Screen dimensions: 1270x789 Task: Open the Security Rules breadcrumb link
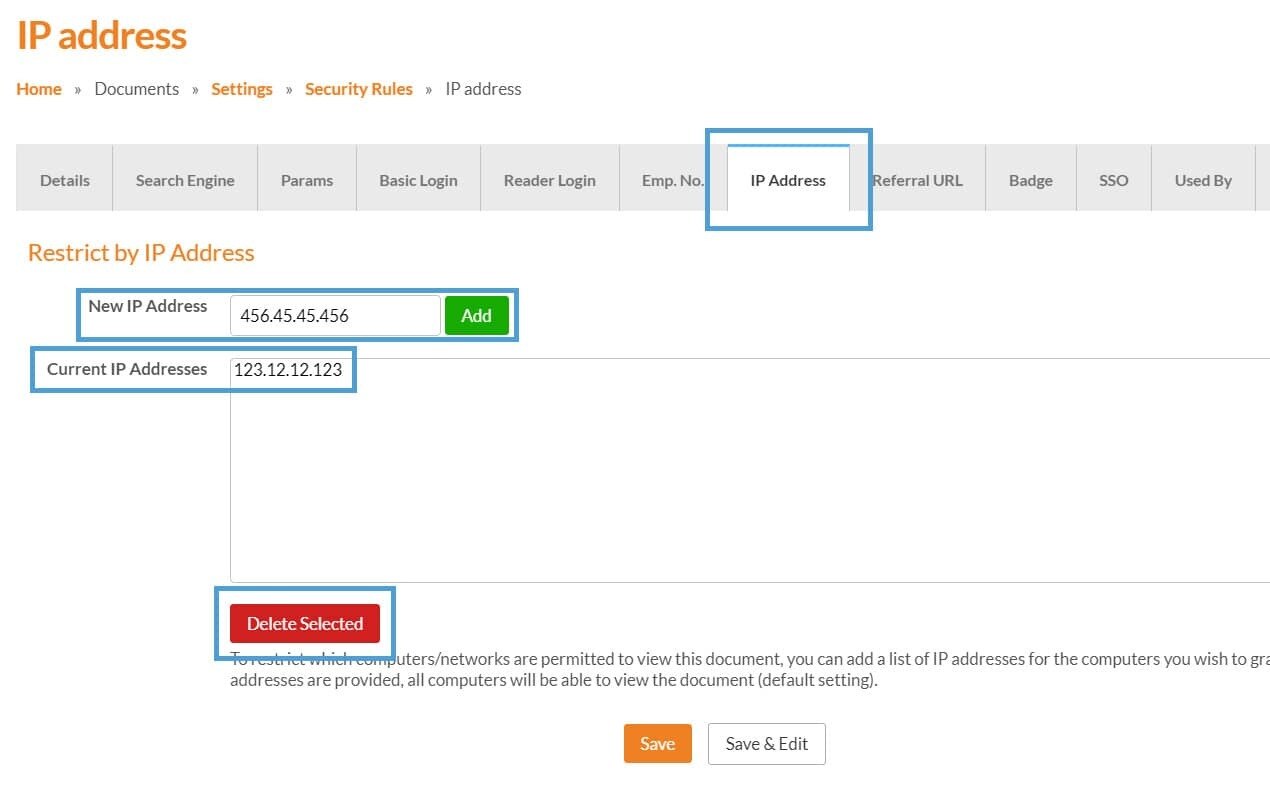tap(359, 89)
